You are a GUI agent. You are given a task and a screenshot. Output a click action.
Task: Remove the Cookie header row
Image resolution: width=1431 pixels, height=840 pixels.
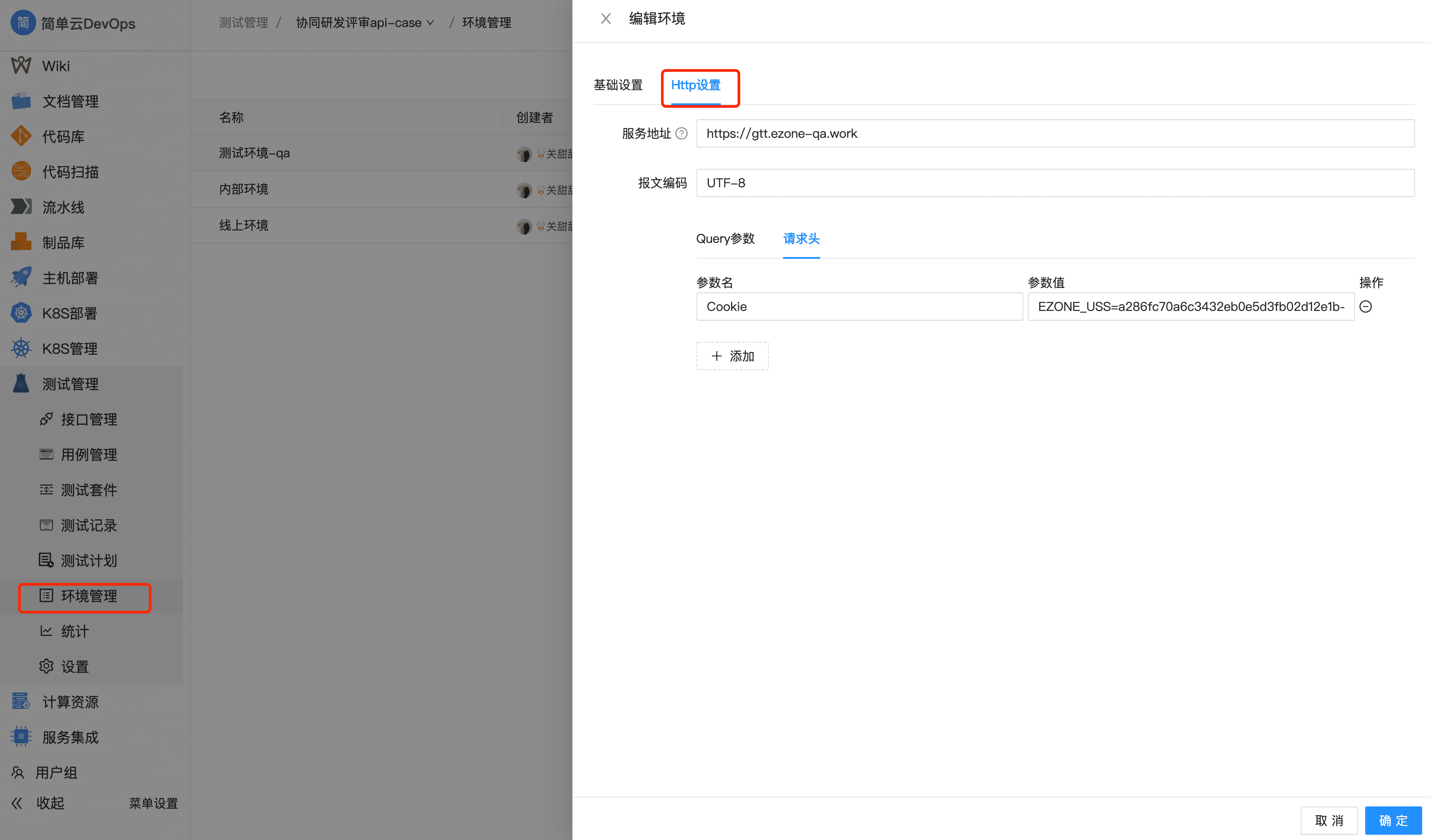pos(1366,306)
